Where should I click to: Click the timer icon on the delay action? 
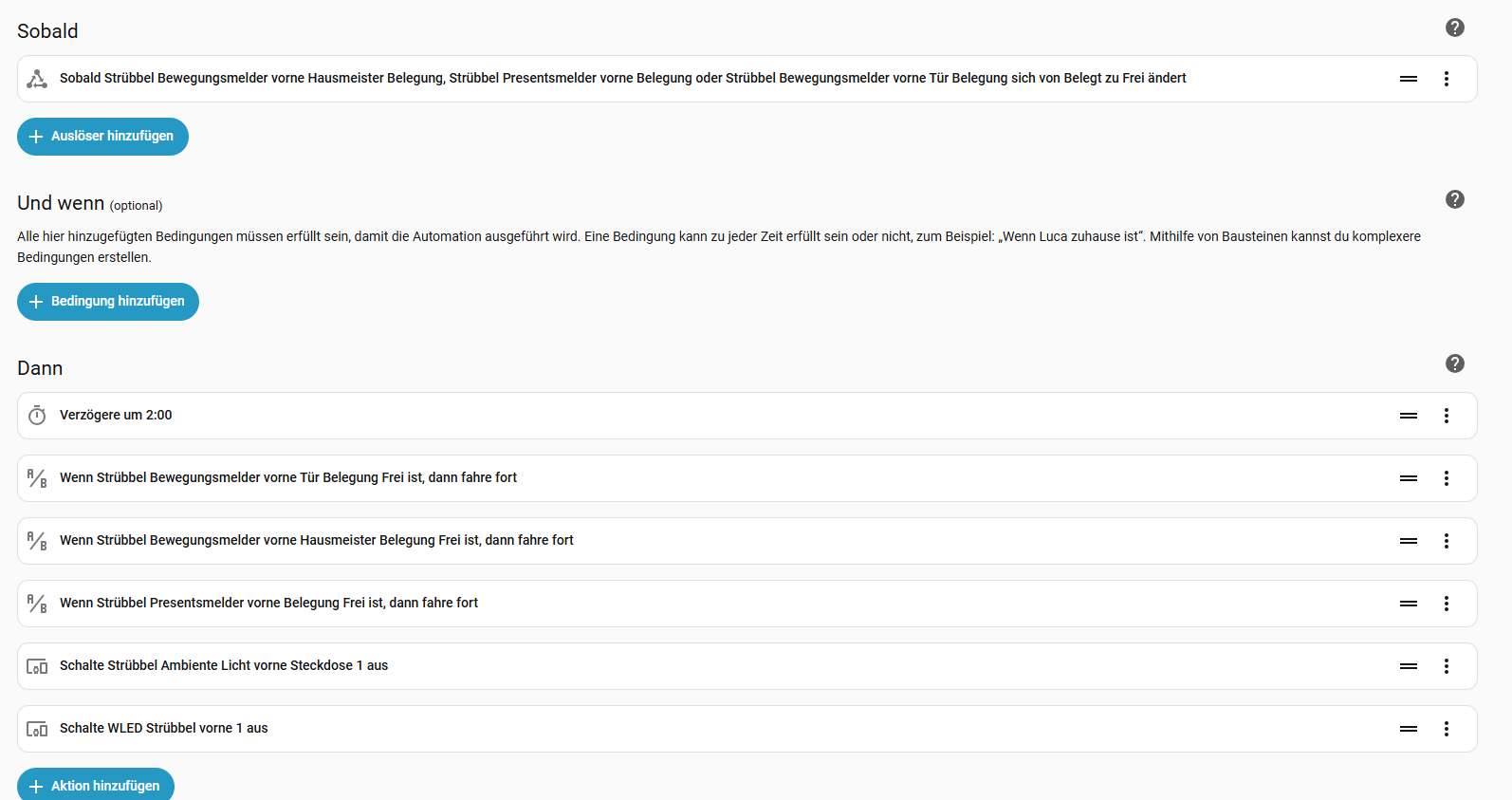point(37,416)
